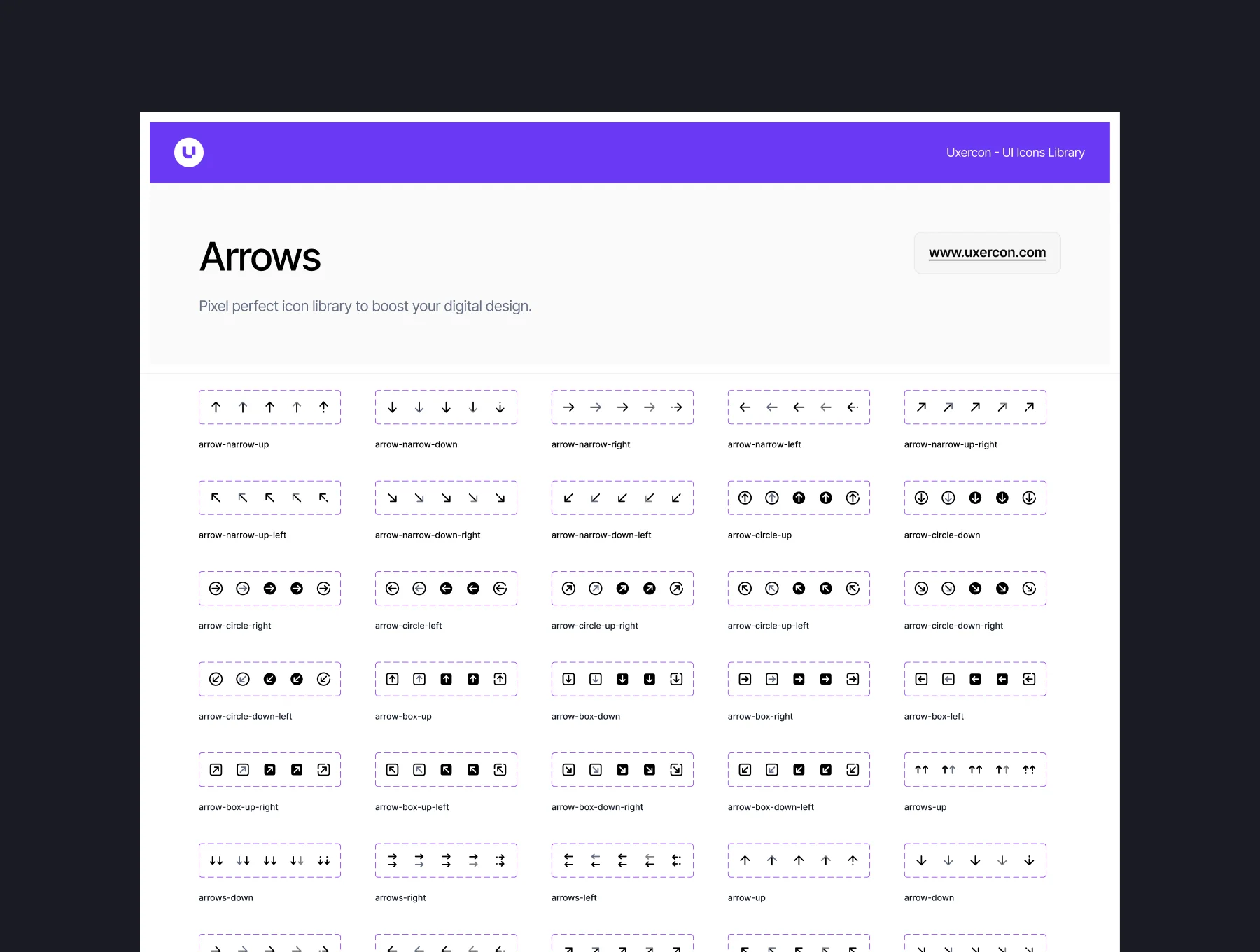Select the broken-line arrow-narrow-up-left icon variant
Screen dimensions: 1260x952
coord(324,498)
